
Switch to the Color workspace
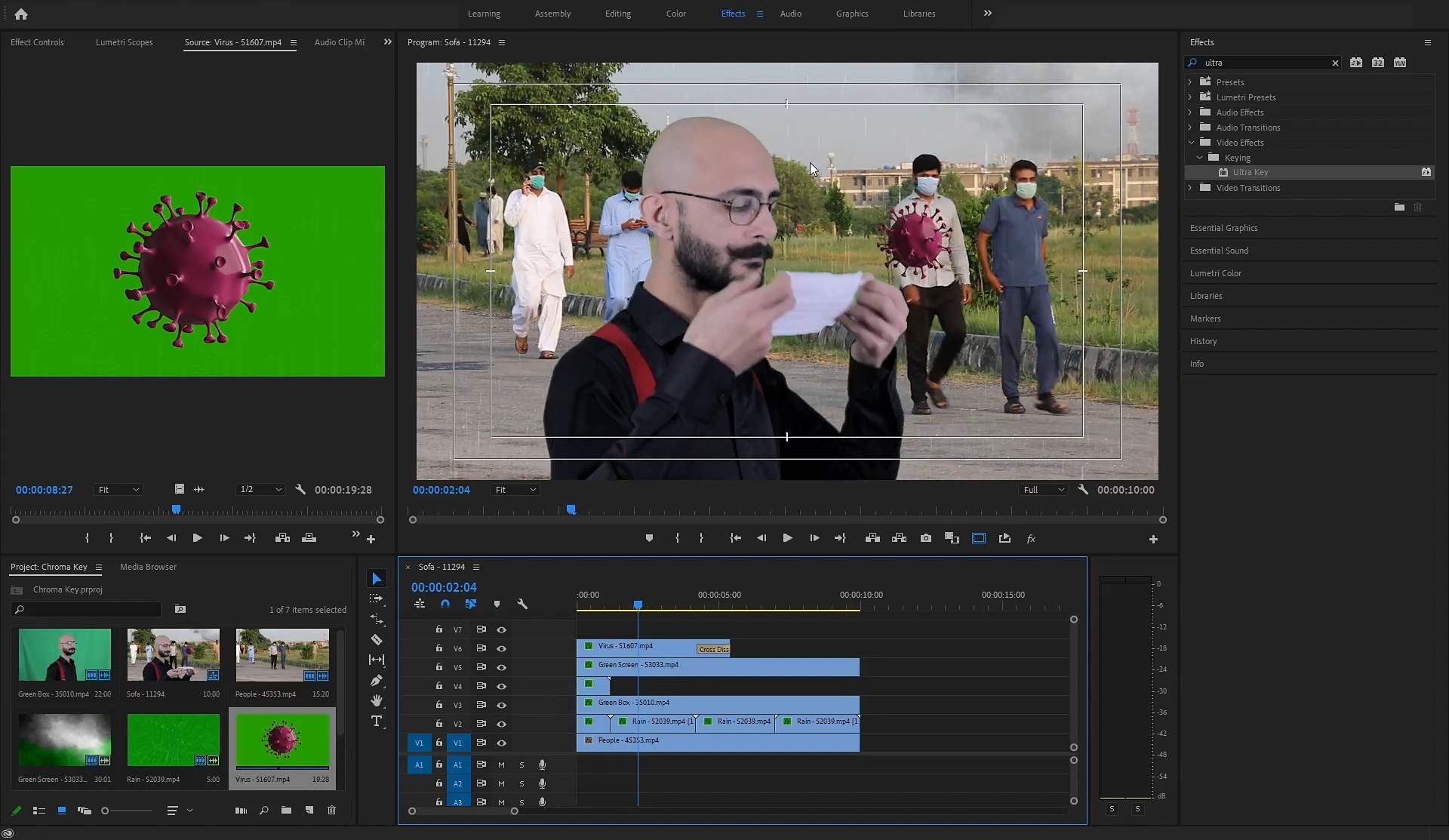[675, 14]
